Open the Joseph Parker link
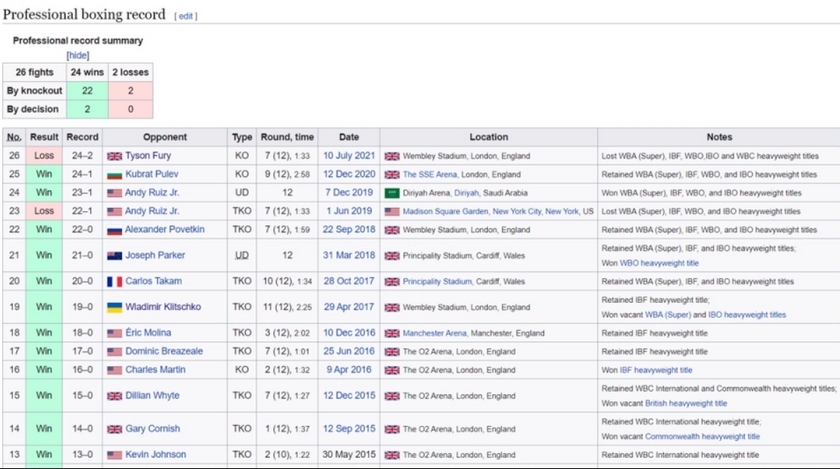The width and height of the screenshot is (840, 469). [155, 255]
